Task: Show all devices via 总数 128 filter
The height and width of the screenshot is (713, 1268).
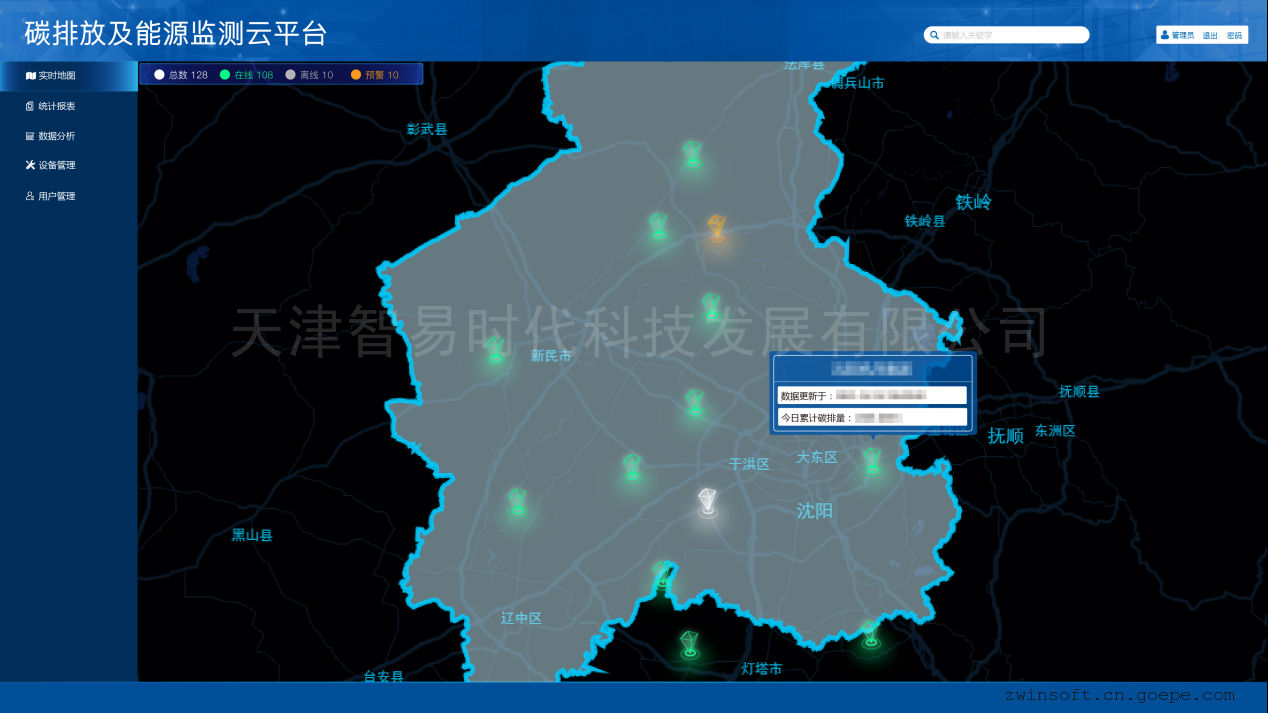Action: click(x=181, y=75)
